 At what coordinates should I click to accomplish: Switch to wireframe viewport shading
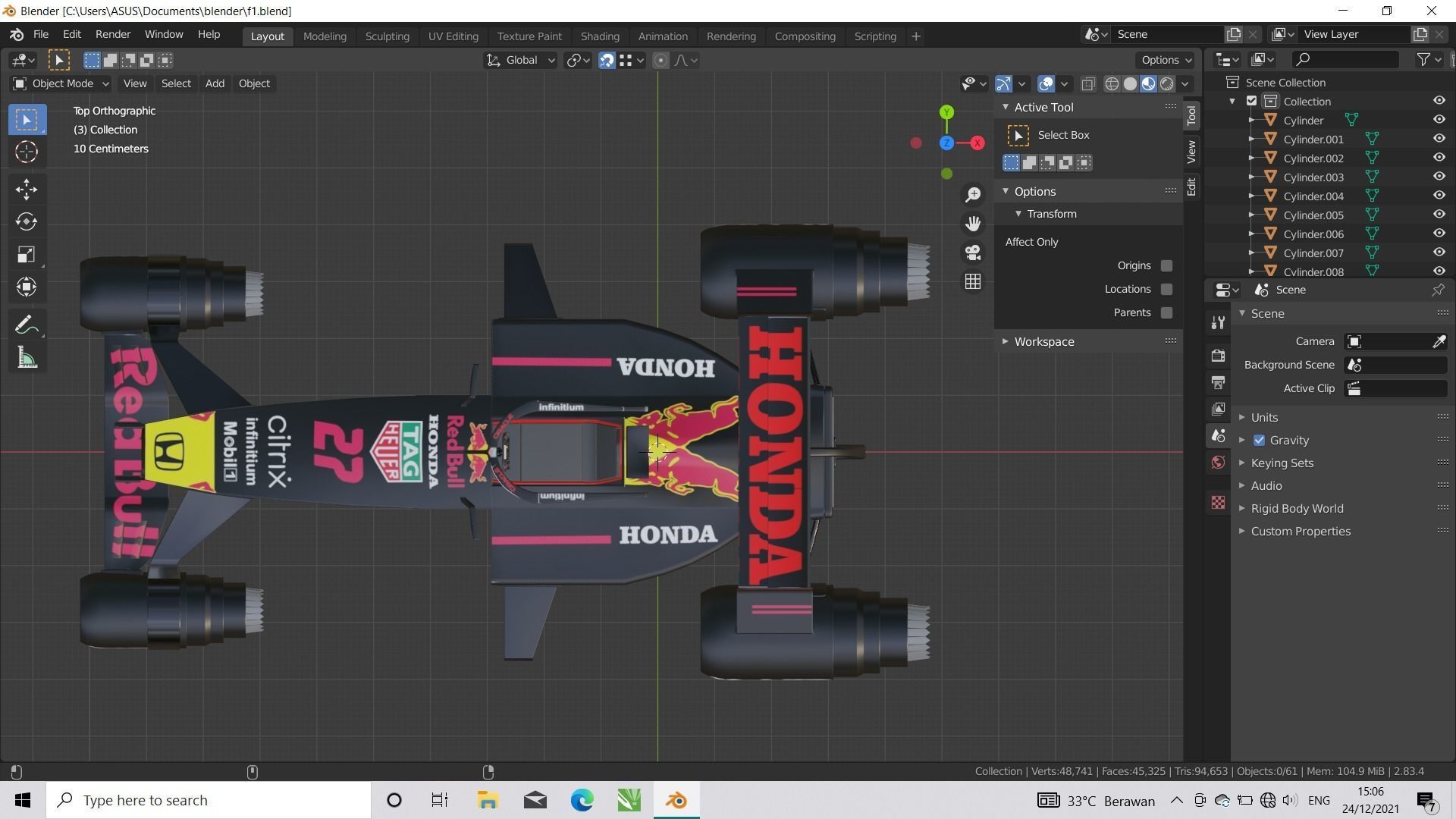[x=1112, y=84]
